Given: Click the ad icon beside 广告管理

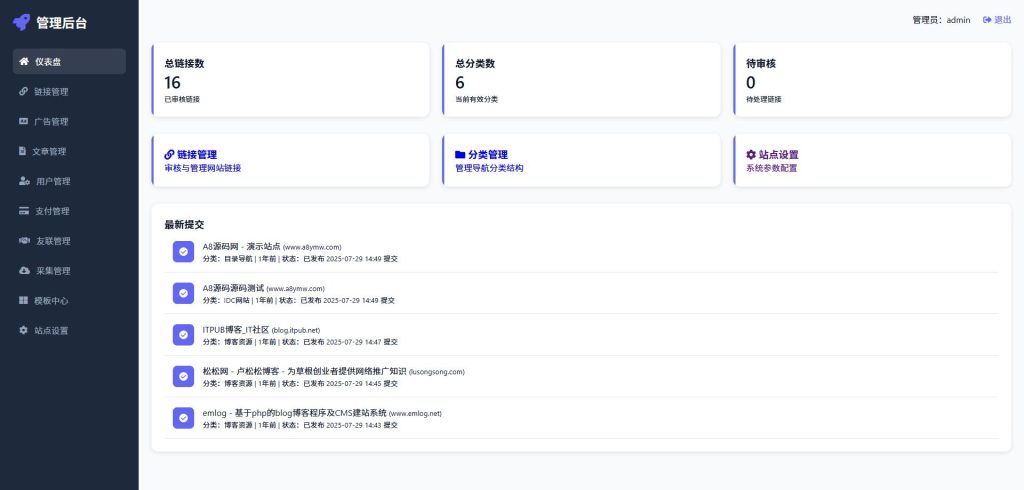Looking at the screenshot, I should tap(24, 121).
